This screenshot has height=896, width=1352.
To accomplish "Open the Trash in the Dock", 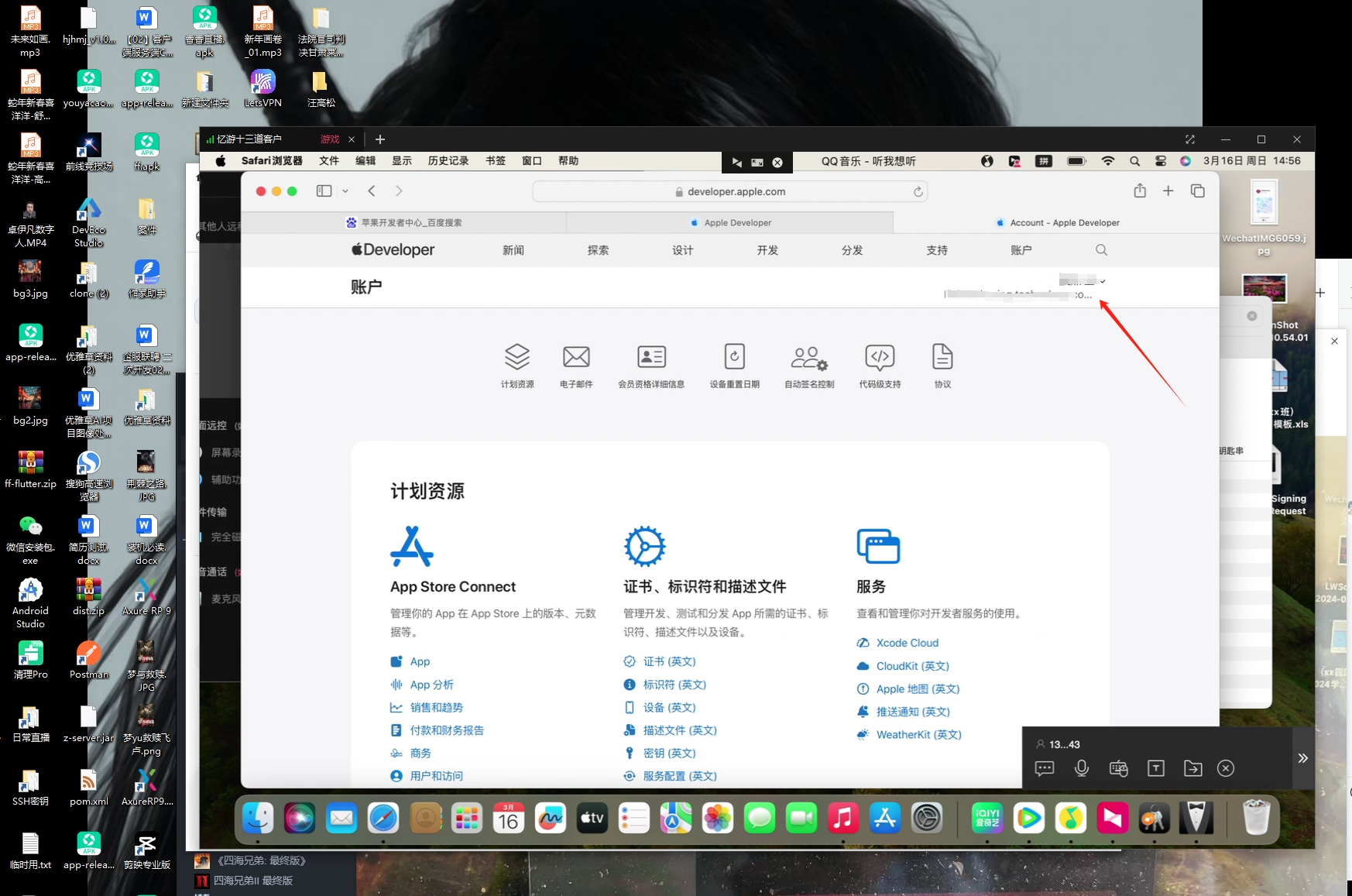I will pyautogui.click(x=1256, y=819).
